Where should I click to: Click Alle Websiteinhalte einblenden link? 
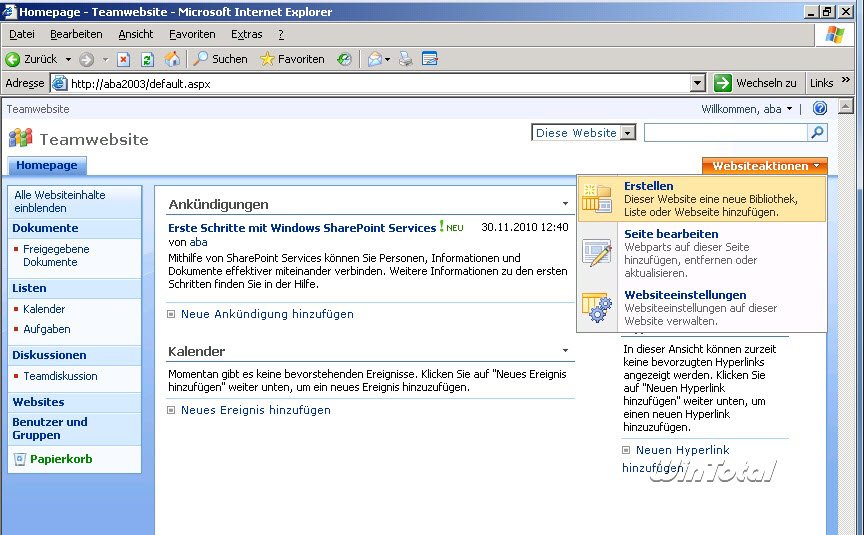click(x=60, y=202)
